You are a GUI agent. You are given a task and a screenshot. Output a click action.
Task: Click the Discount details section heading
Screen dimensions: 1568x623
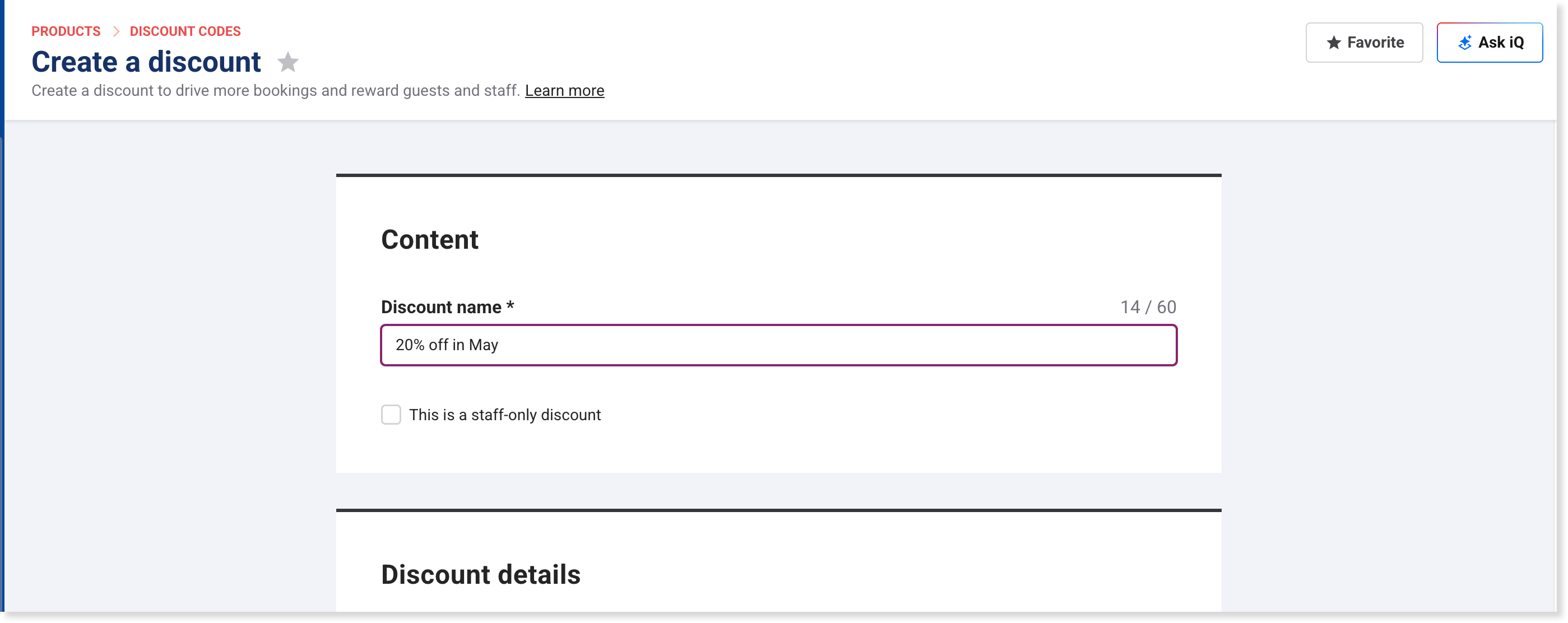click(x=480, y=574)
